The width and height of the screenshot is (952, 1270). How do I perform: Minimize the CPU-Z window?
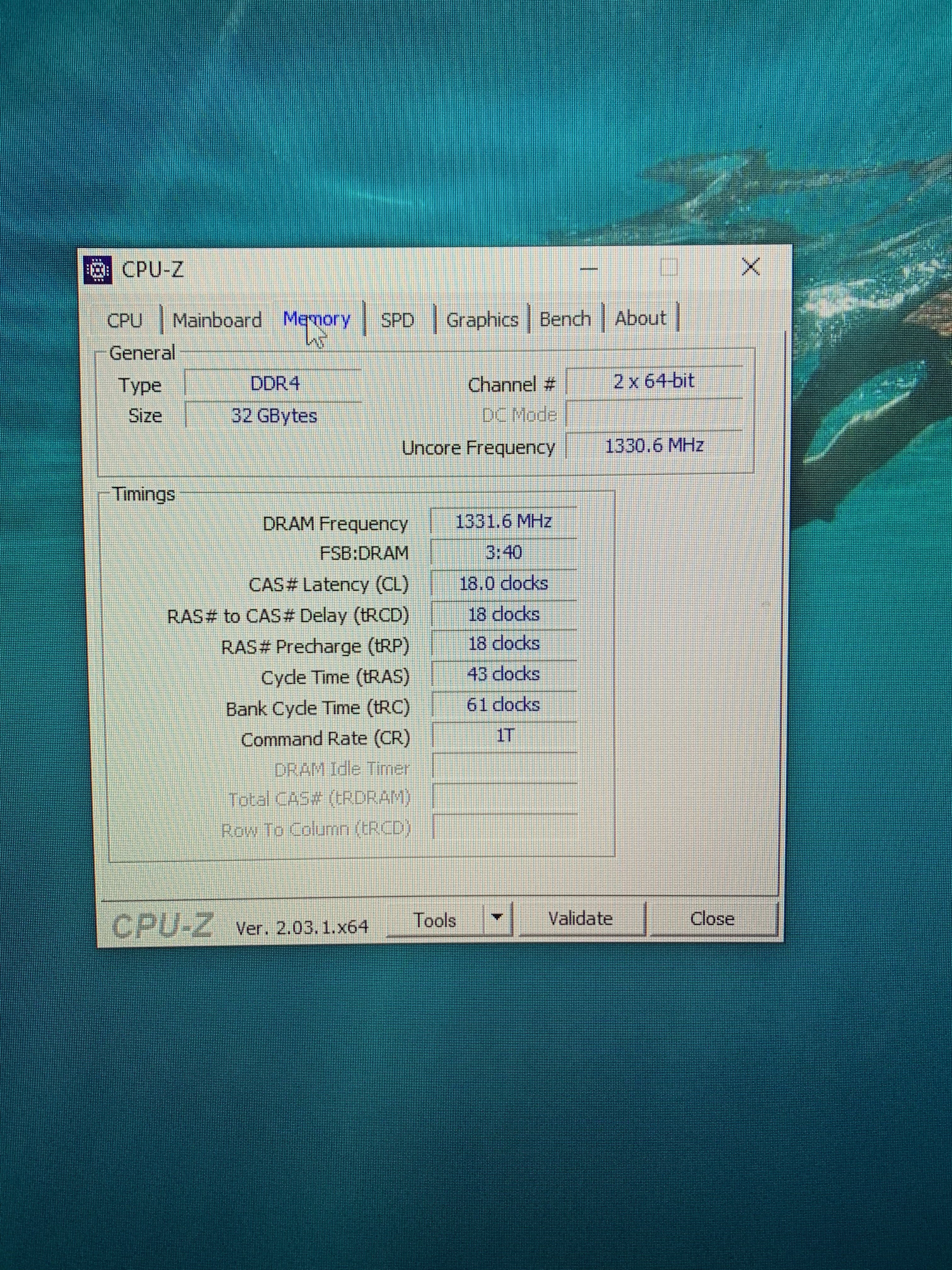coord(589,269)
